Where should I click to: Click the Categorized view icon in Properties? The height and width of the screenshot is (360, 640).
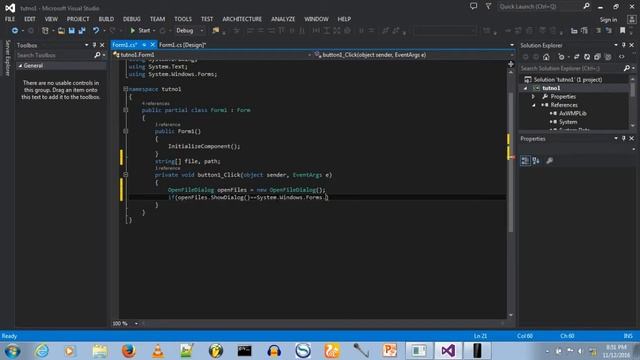coord(525,161)
